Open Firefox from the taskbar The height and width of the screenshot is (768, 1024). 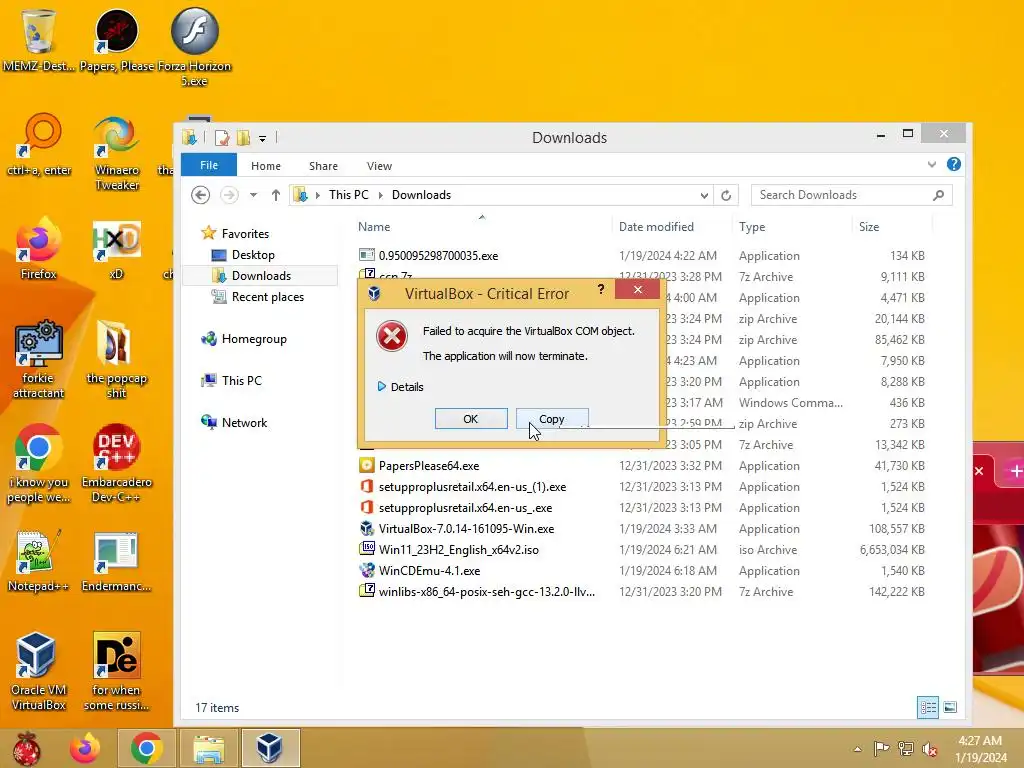(x=85, y=748)
